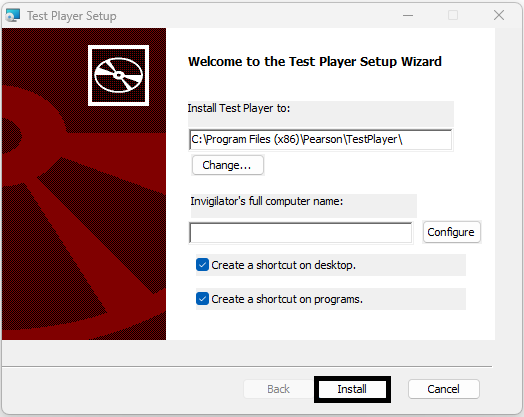
Task: Open the Change... install location dialog
Action: (228, 165)
